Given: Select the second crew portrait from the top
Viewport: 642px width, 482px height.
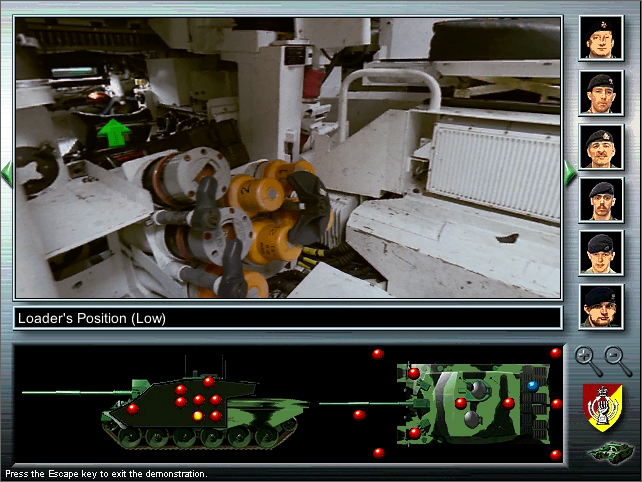Looking at the screenshot, I should (x=602, y=92).
